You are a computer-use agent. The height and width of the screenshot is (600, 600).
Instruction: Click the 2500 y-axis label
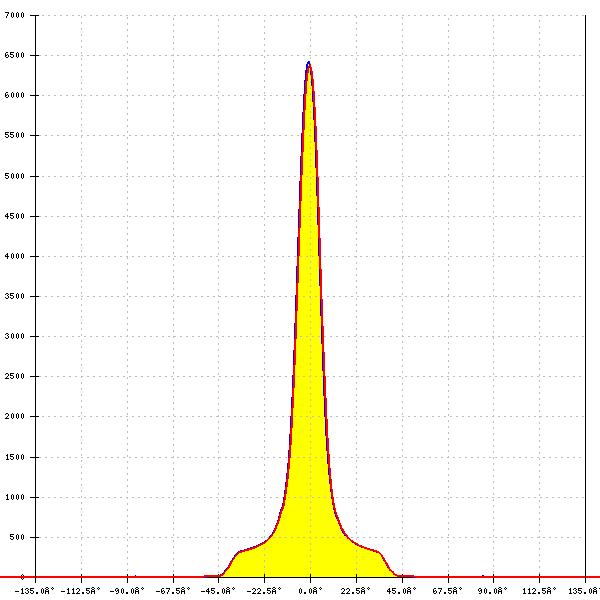(15, 376)
